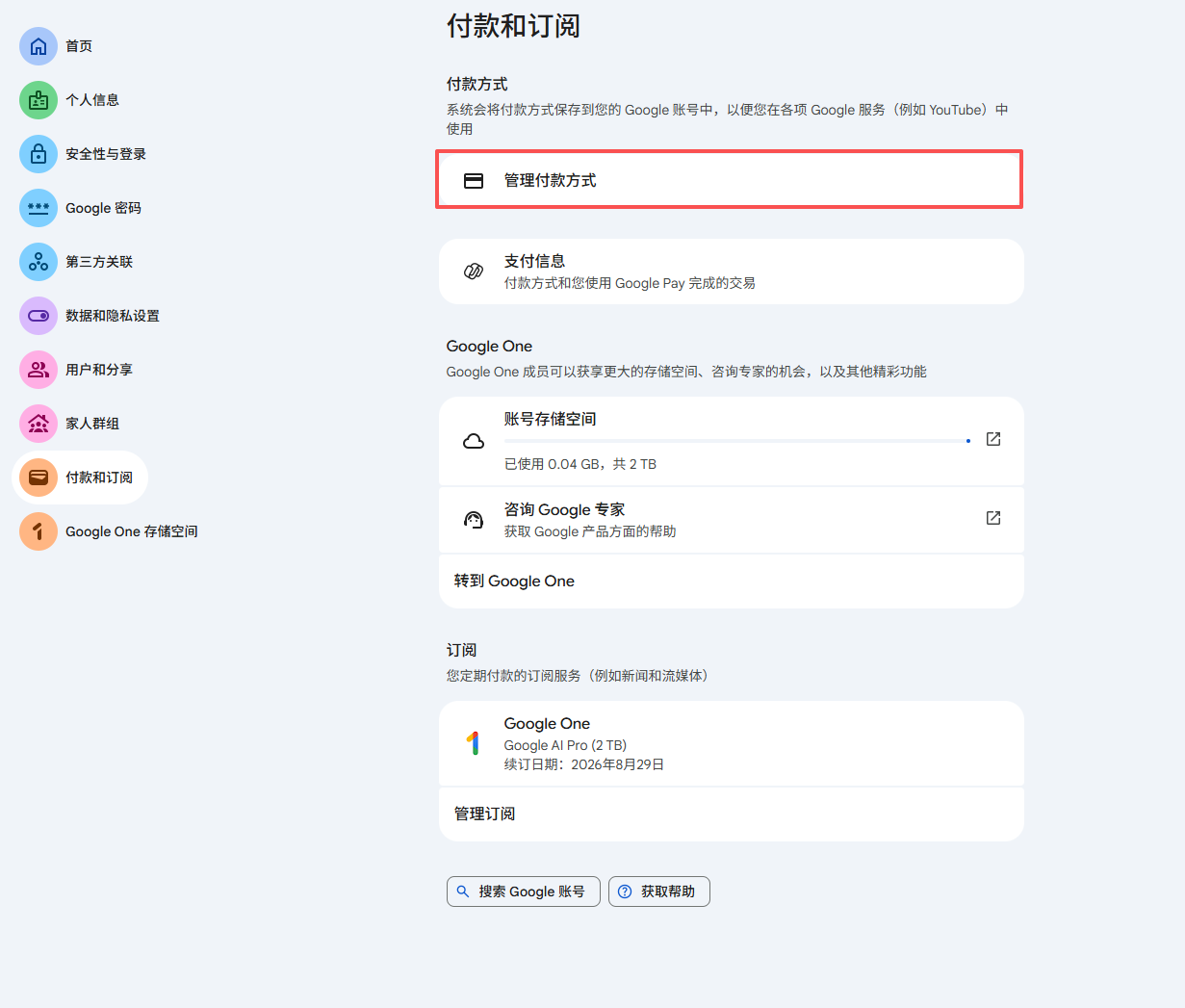The height and width of the screenshot is (1008, 1185).
Task: Click the storage usage progress bar
Action: (x=736, y=441)
